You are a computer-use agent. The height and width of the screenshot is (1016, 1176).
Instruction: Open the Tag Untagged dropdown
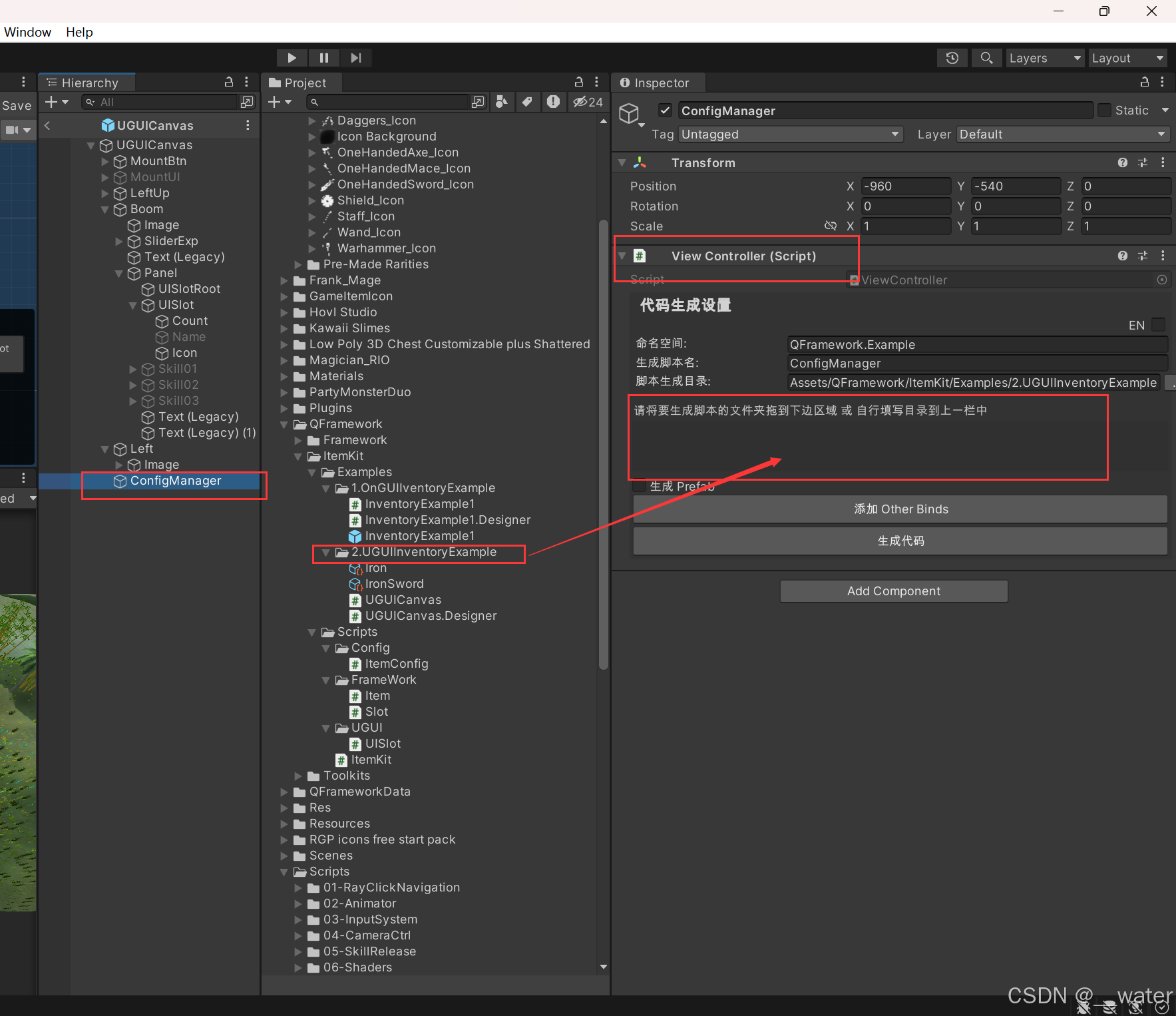coord(791,134)
